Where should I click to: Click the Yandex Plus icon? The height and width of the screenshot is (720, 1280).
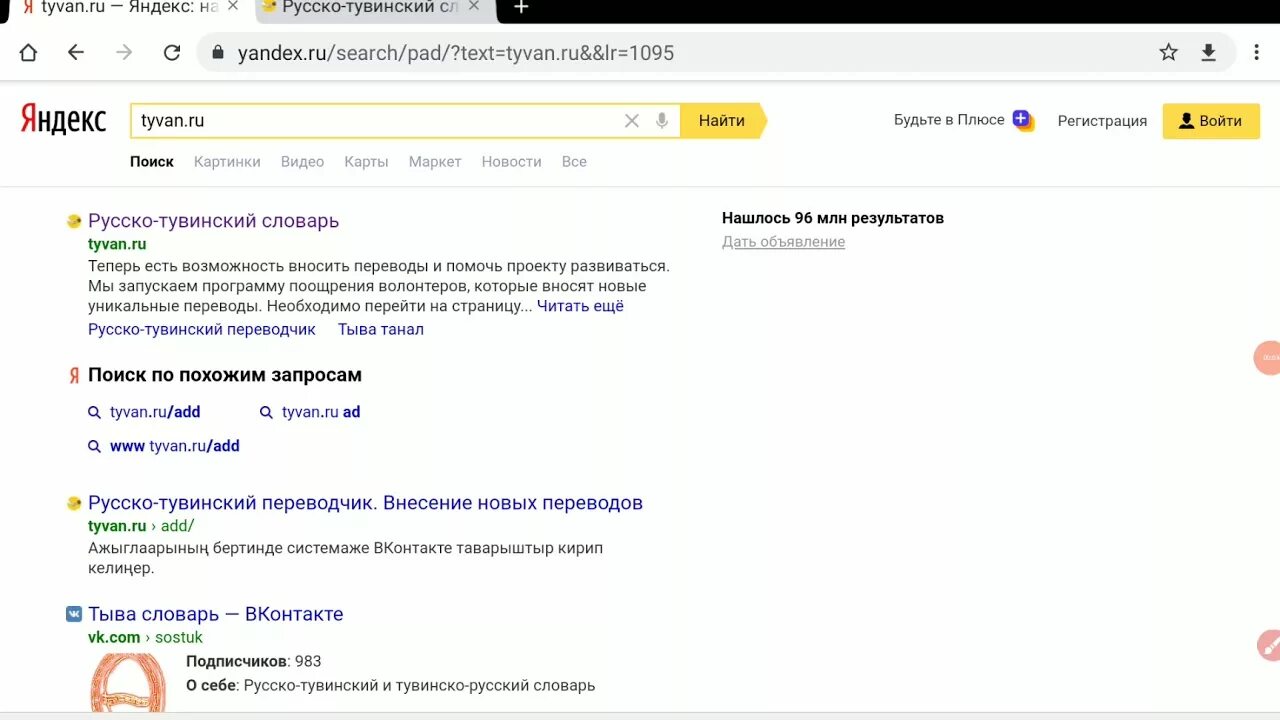1022,120
